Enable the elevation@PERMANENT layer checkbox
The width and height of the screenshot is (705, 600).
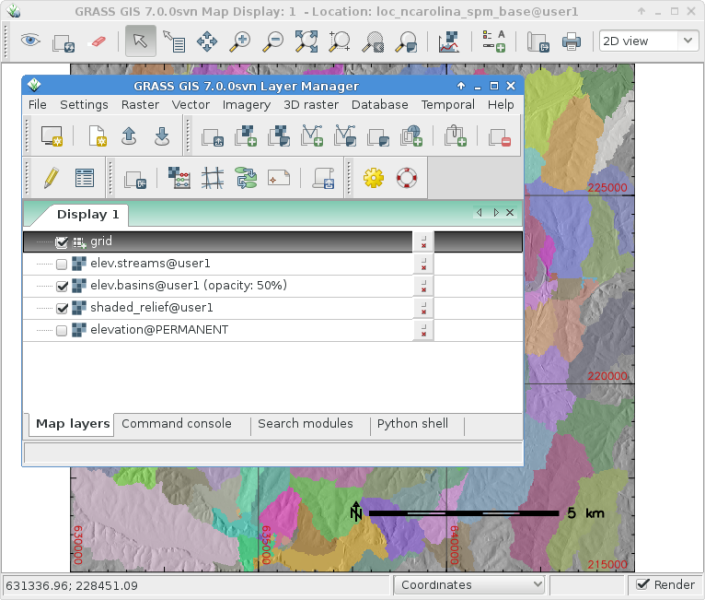click(x=62, y=331)
